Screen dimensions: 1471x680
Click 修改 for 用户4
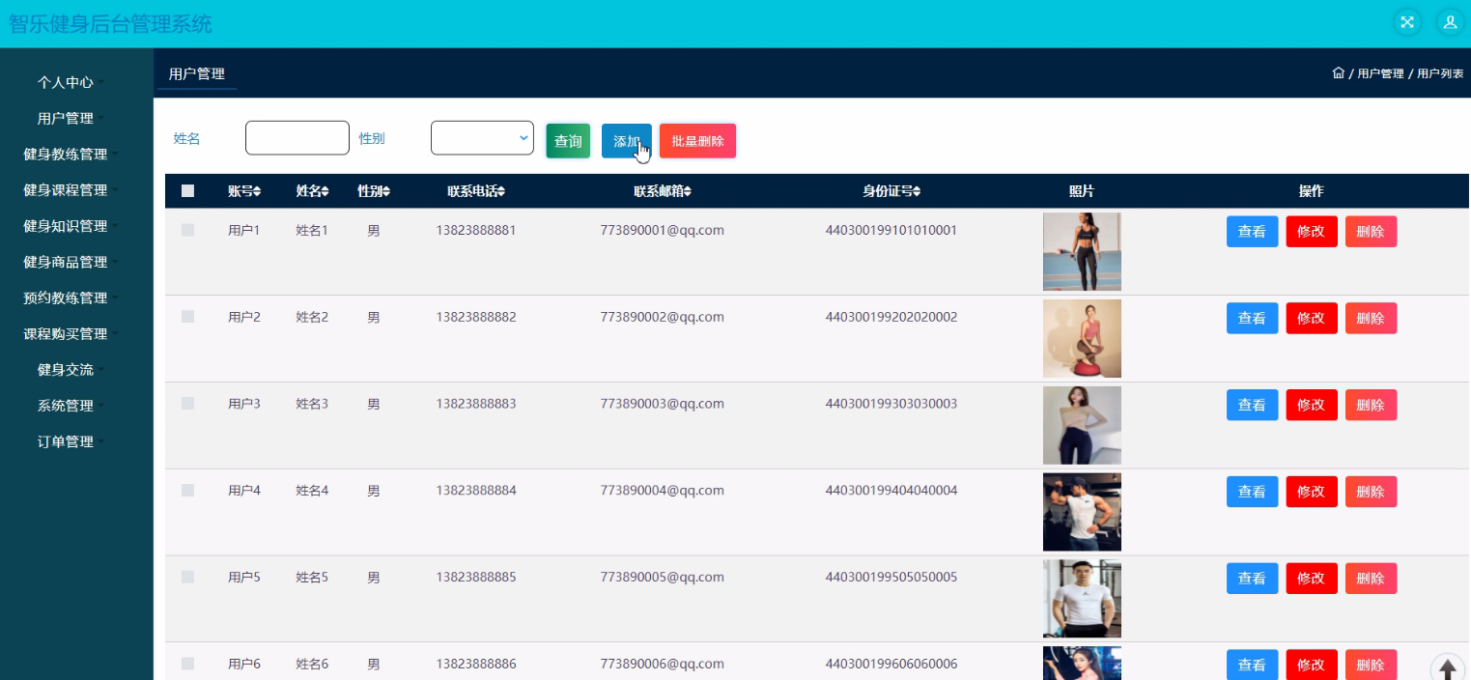(x=1311, y=491)
